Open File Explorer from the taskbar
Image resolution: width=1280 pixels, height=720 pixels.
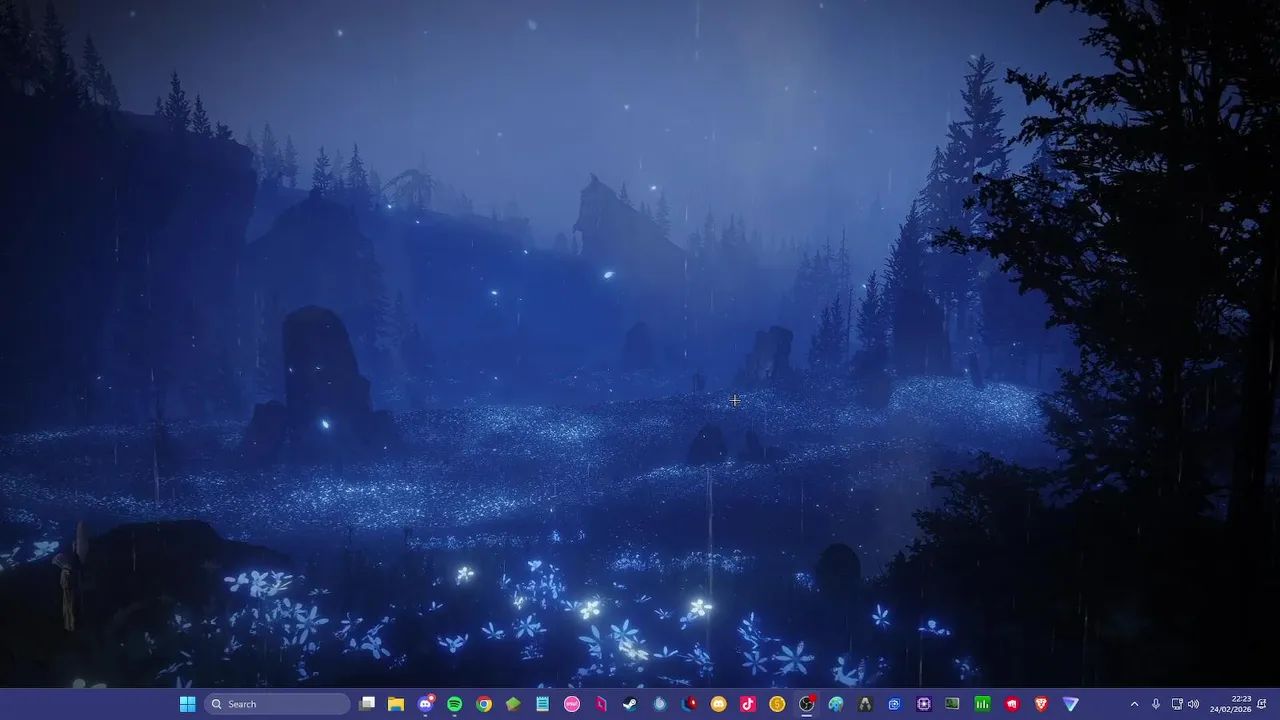coord(396,704)
